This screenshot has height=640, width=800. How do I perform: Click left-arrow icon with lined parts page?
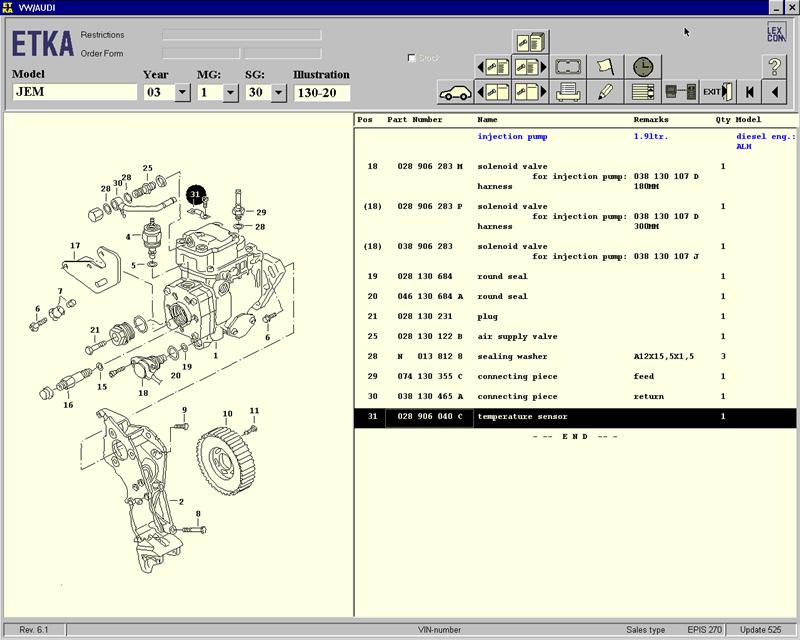pyautogui.click(x=493, y=67)
